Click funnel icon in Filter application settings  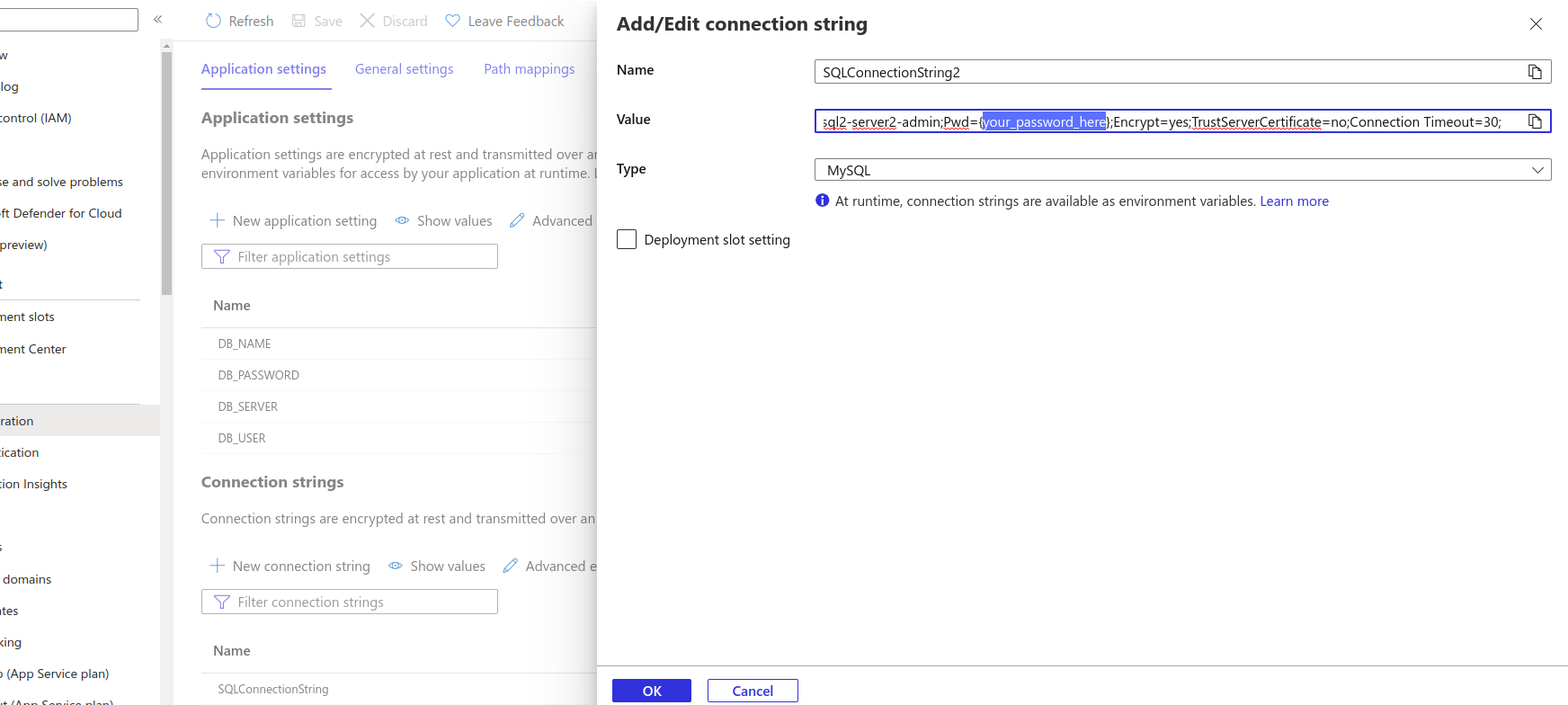(222, 257)
